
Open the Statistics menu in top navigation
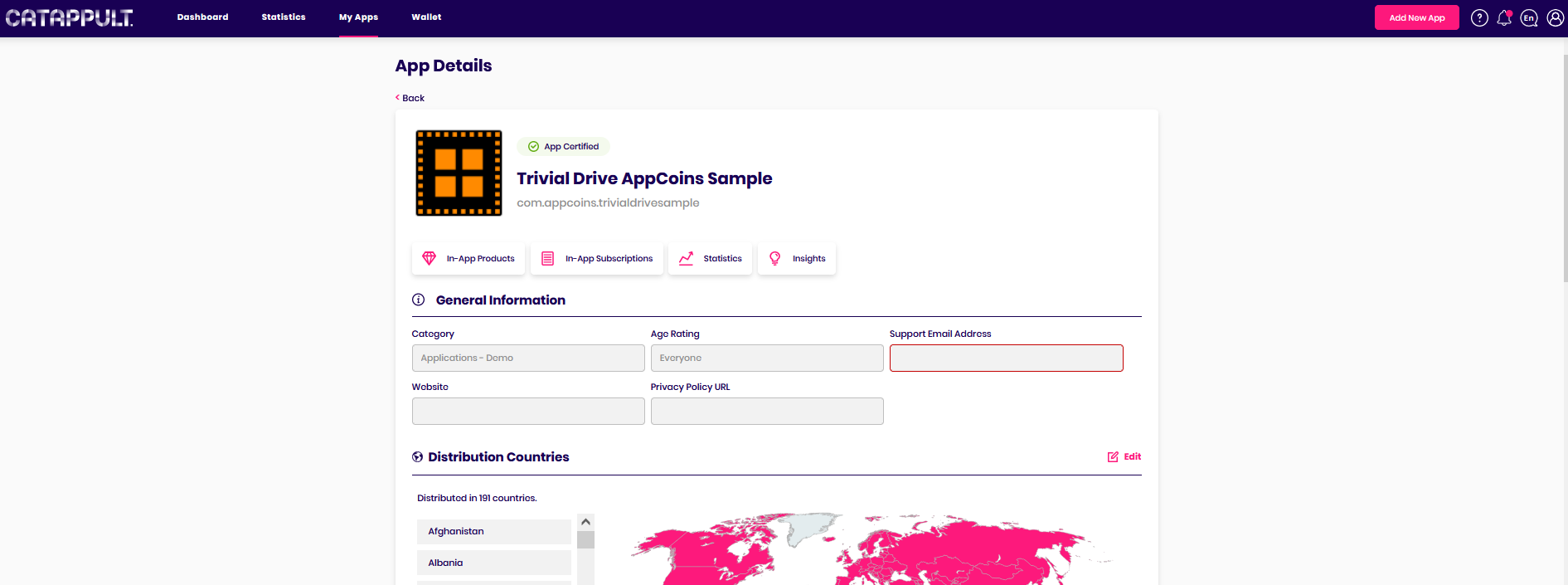point(284,17)
